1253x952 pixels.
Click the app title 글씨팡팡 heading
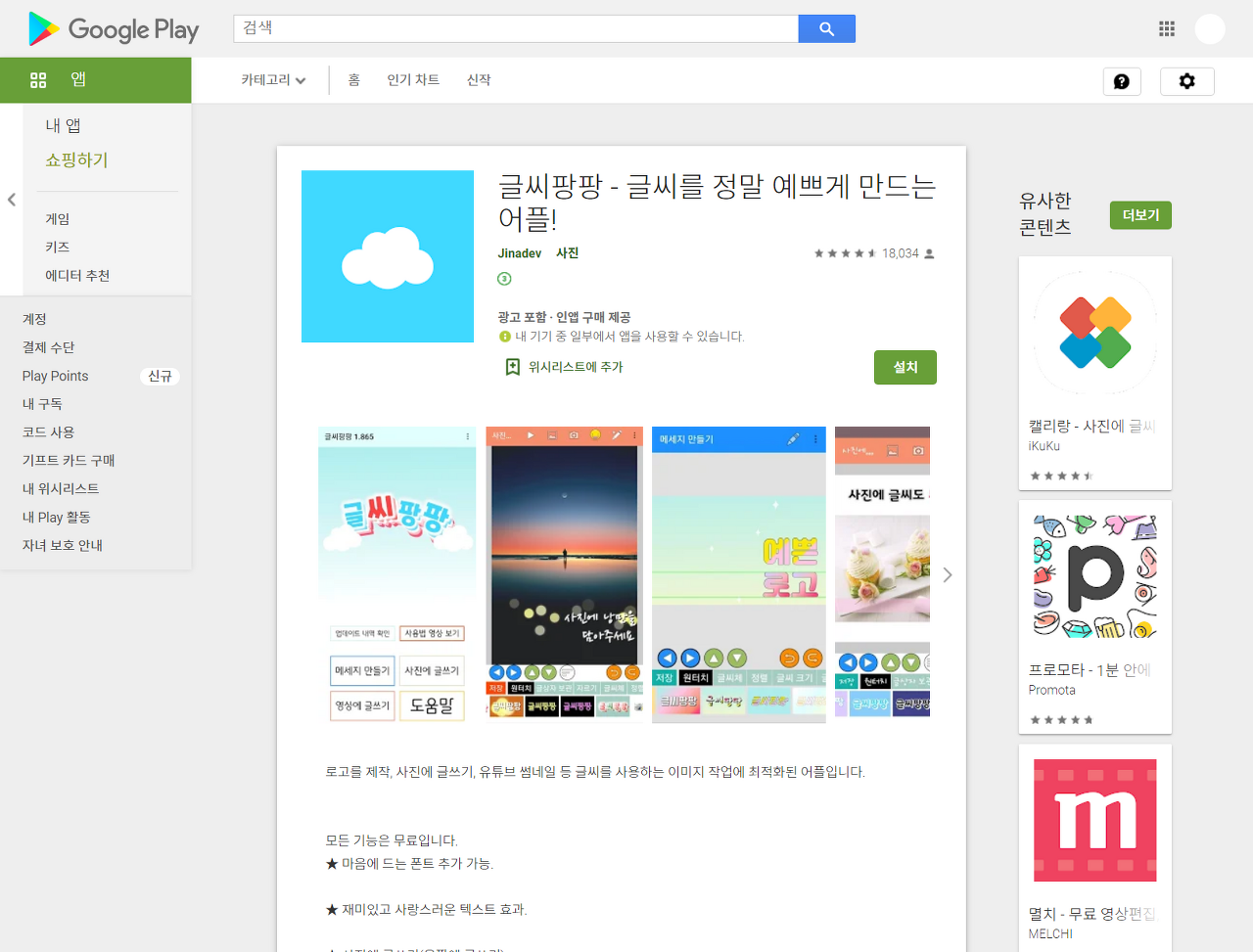[x=718, y=202]
